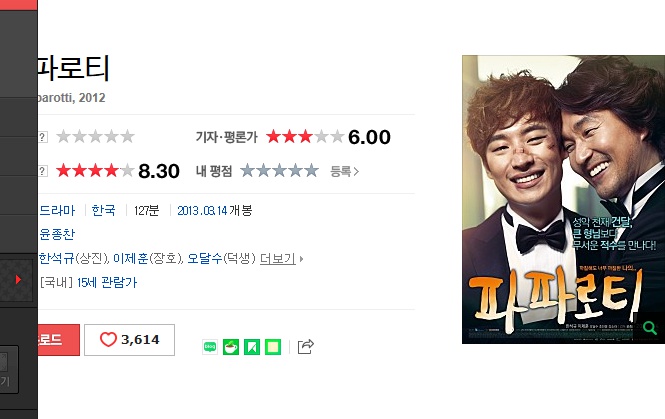Share to Naver Cafe green cup icon

231,347
